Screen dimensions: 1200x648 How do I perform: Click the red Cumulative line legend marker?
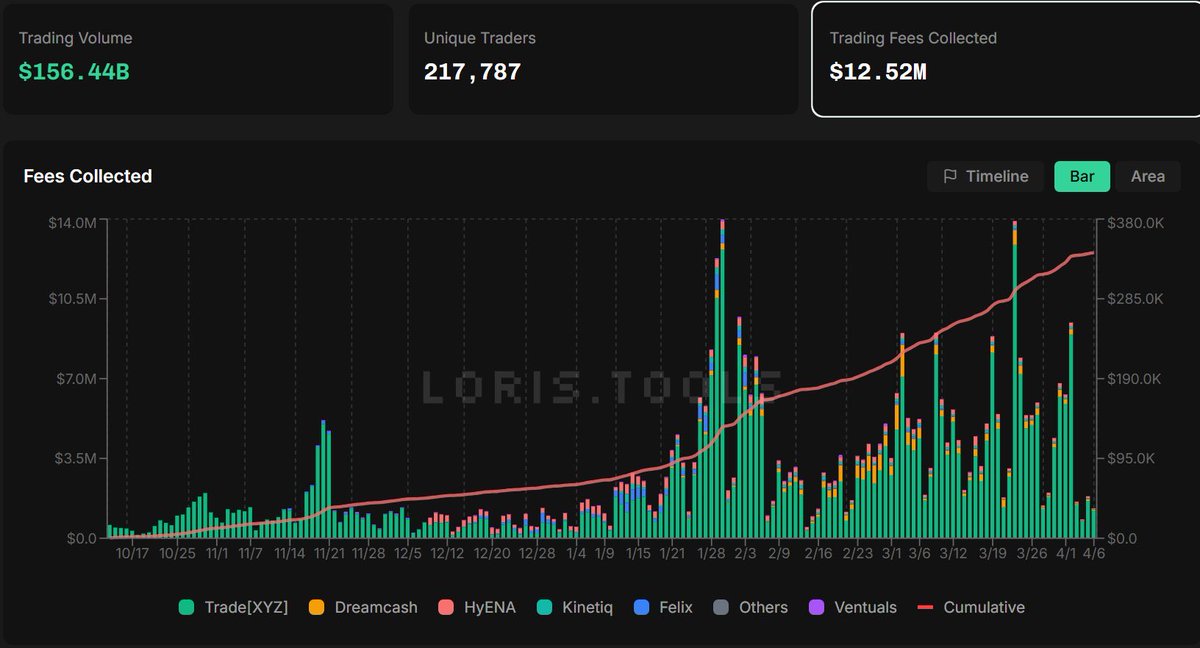[925, 607]
